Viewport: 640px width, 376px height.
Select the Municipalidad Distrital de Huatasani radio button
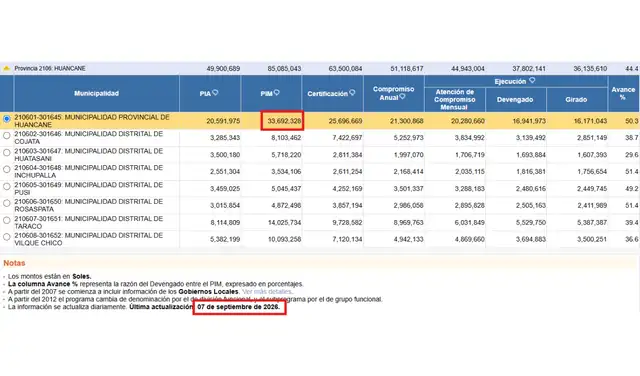coord(7,153)
